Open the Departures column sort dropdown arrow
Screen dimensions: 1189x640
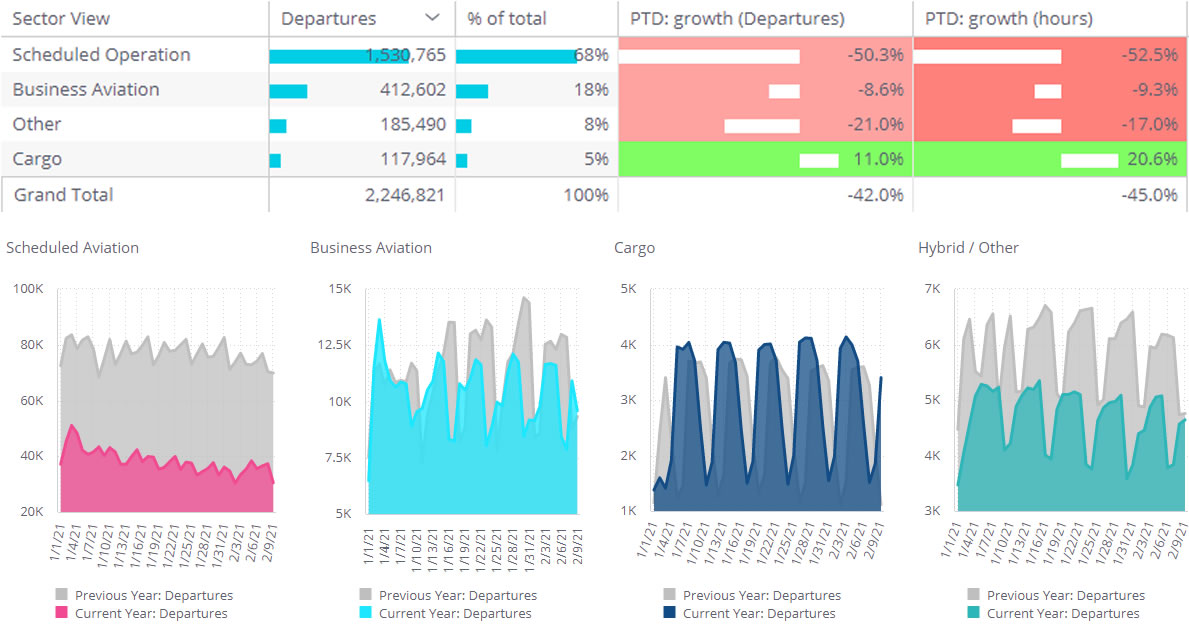point(432,18)
